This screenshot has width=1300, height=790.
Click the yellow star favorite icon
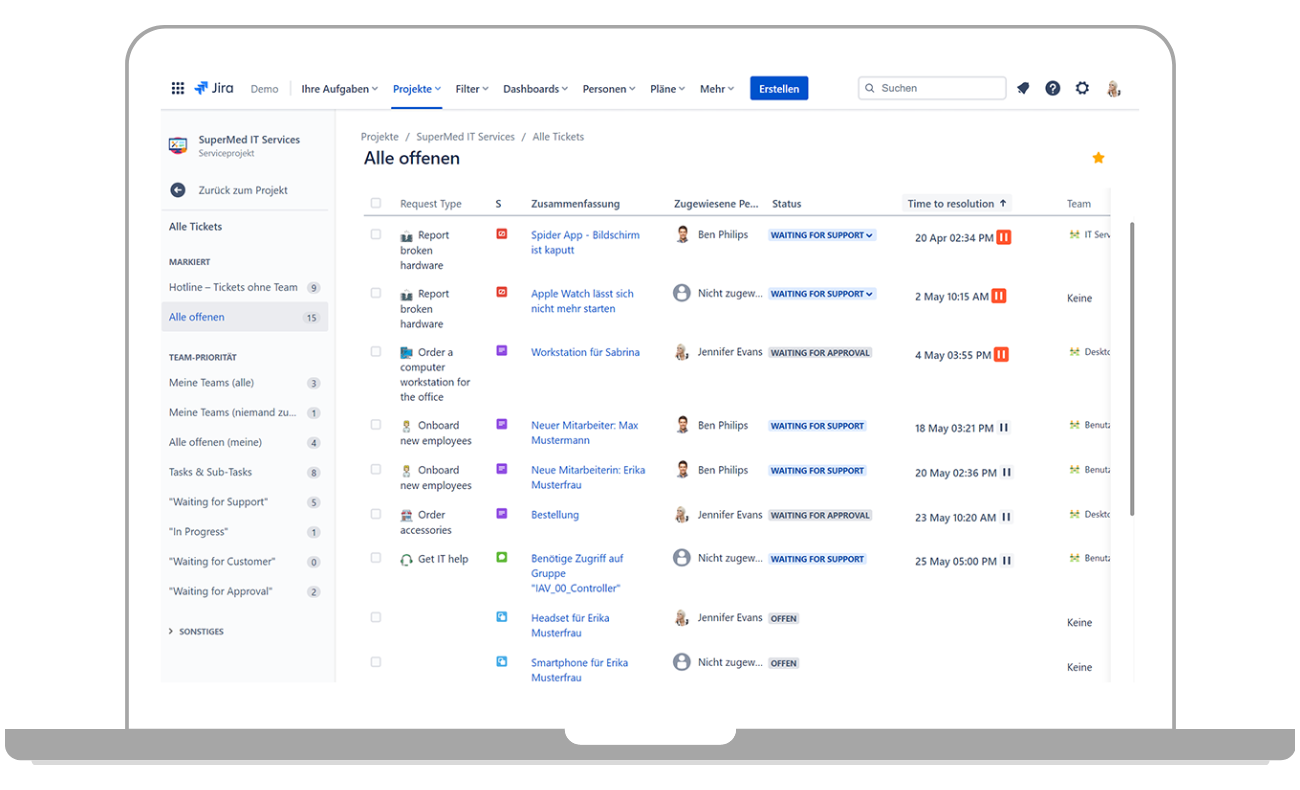(1098, 158)
